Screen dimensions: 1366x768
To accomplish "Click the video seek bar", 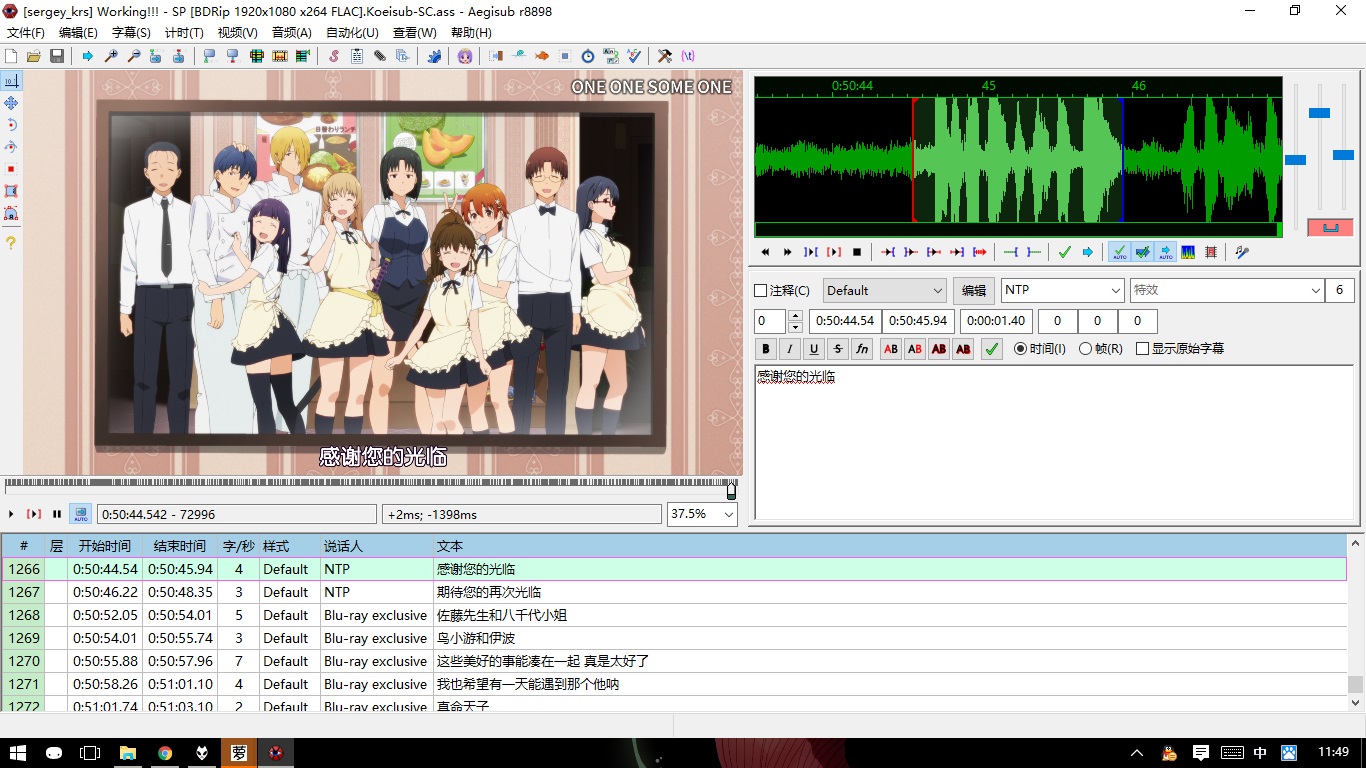I will point(370,487).
